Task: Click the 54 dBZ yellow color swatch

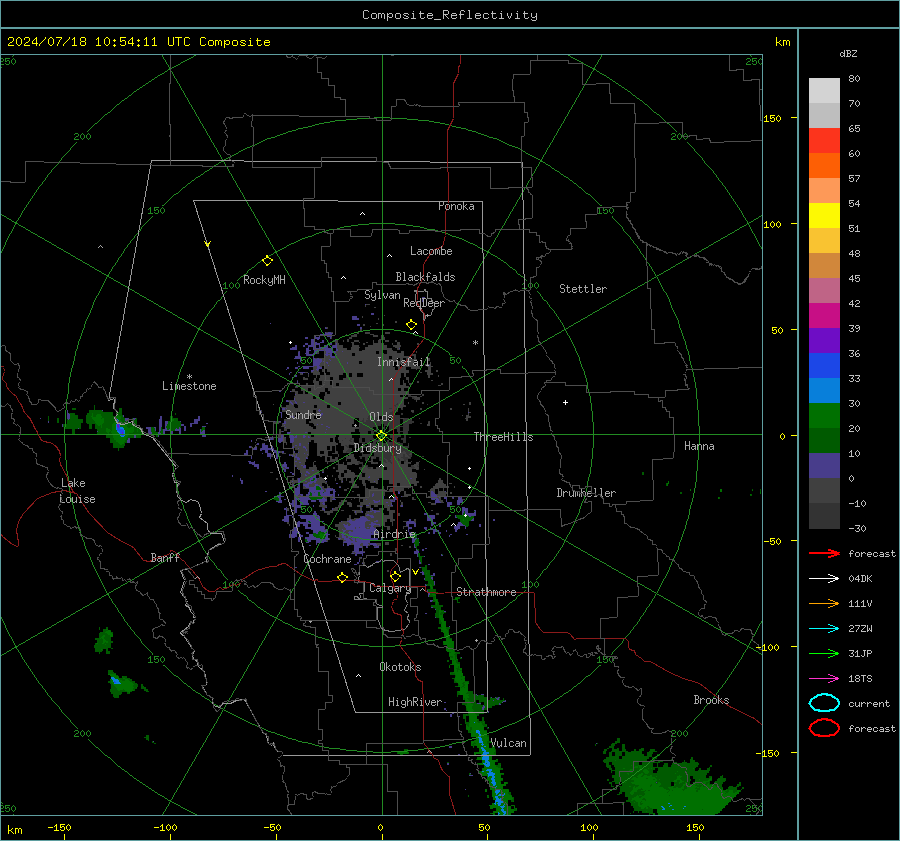Action: click(x=824, y=215)
